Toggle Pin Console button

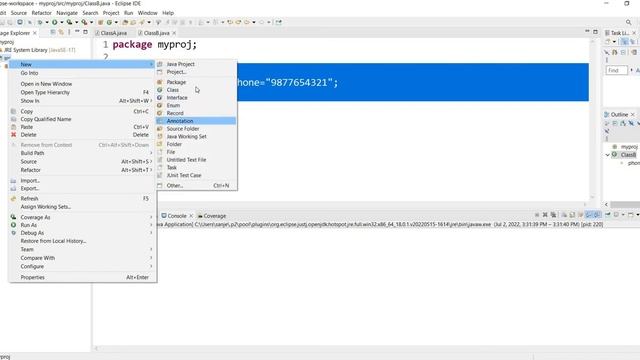pyautogui.click(x=608, y=215)
